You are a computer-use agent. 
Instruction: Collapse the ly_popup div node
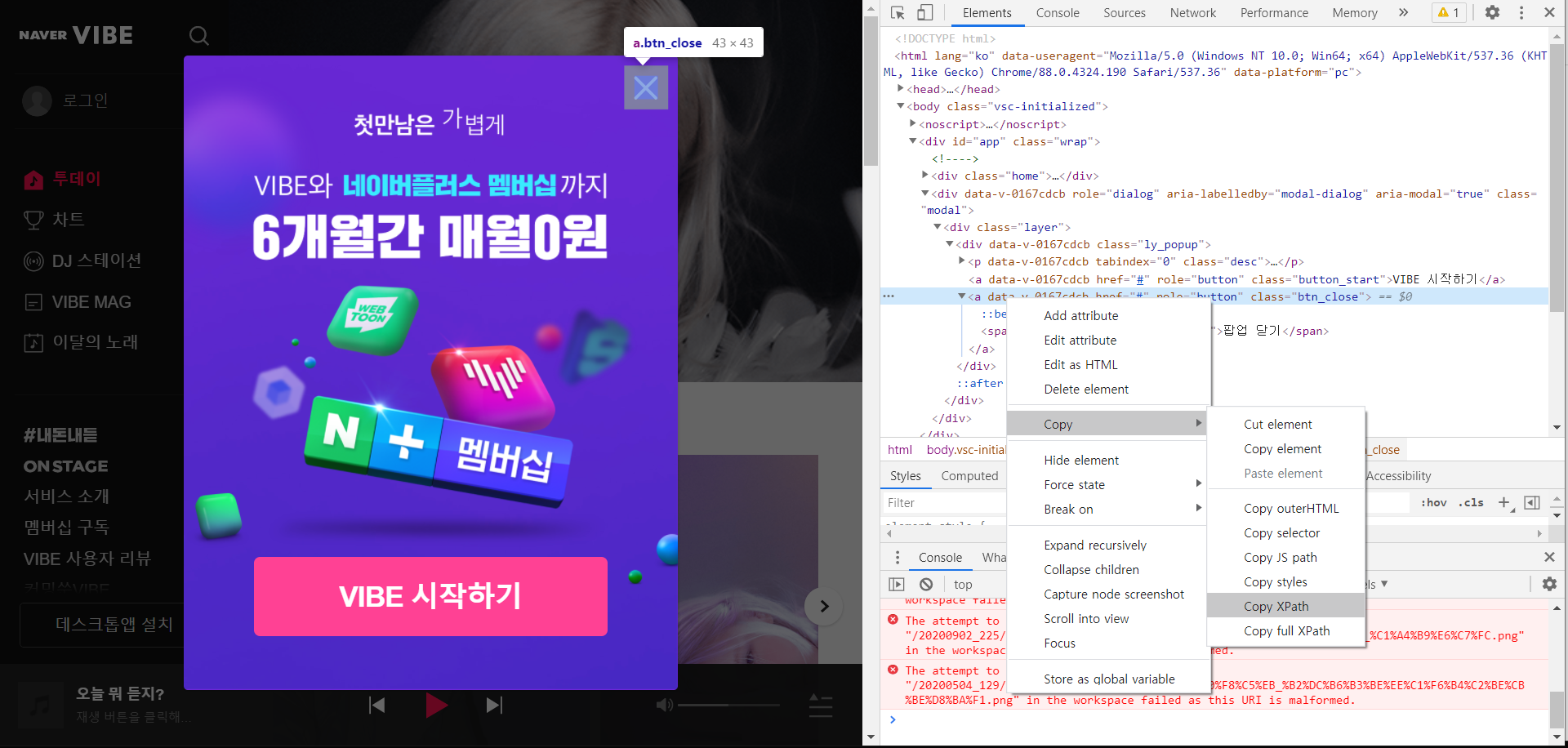(x=950, y=244)
